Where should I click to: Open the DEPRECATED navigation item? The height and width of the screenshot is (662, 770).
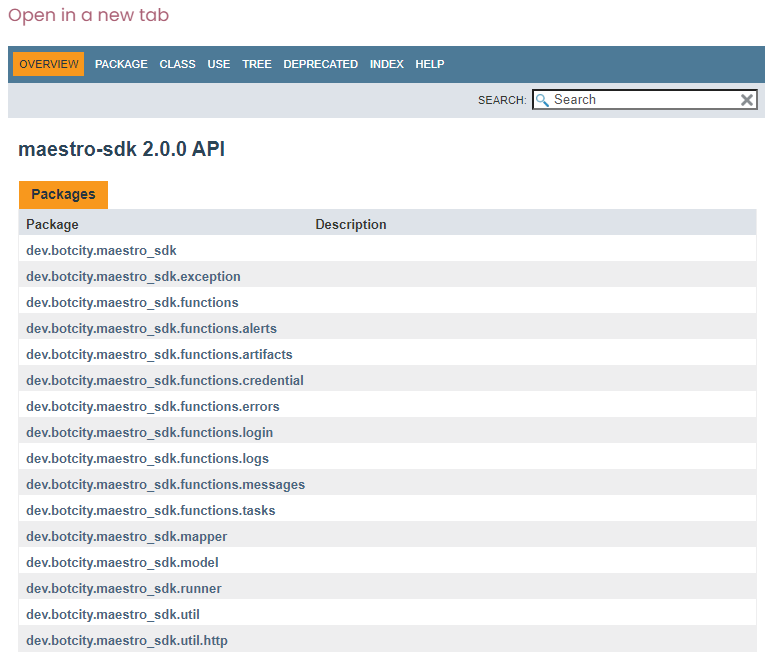pyautogui.click(x=320, y=64)
